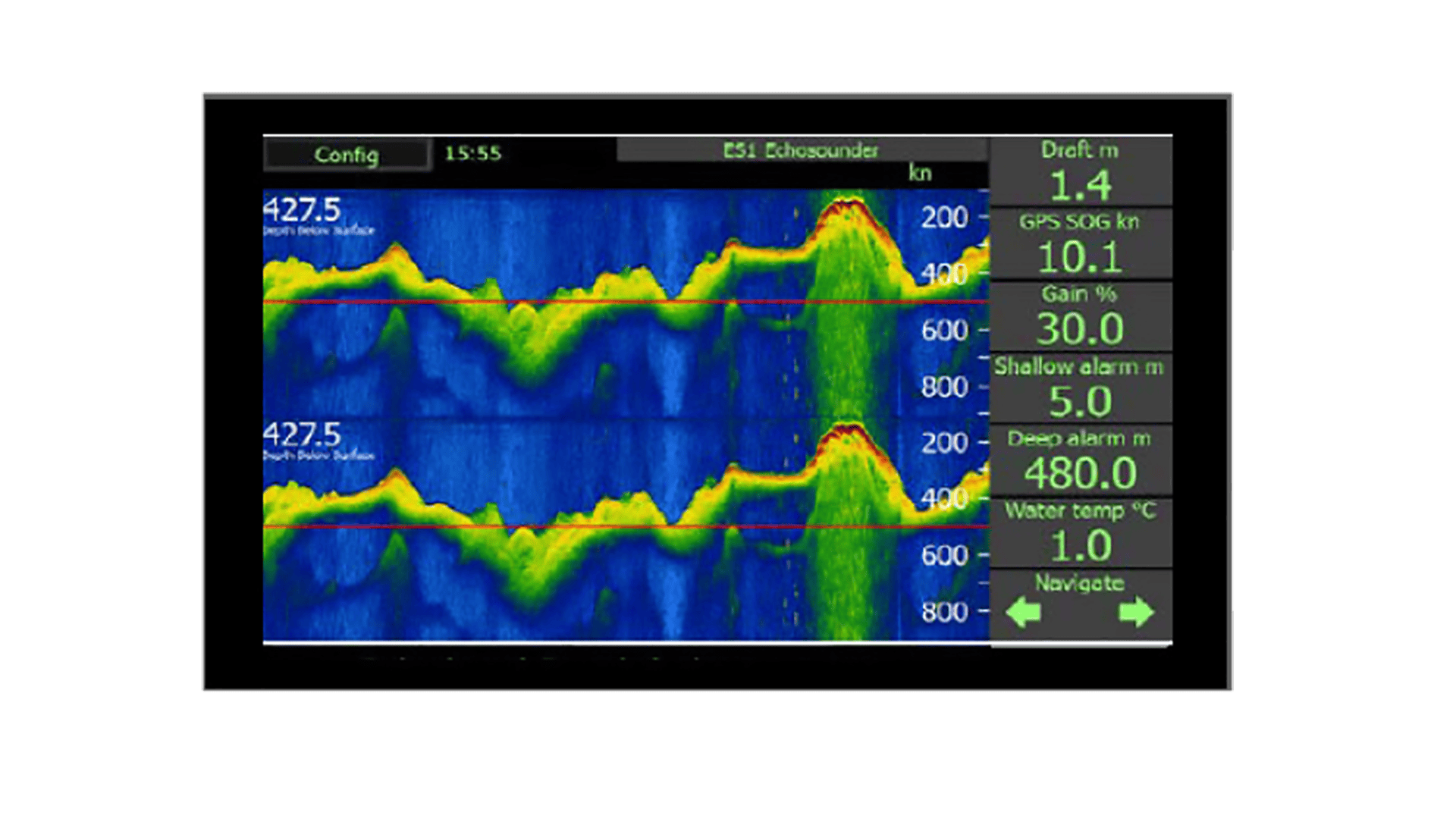Click the 800 mark on the lower depth scale
Viewport: 1456px width, 819px height.
pos(944,612)
